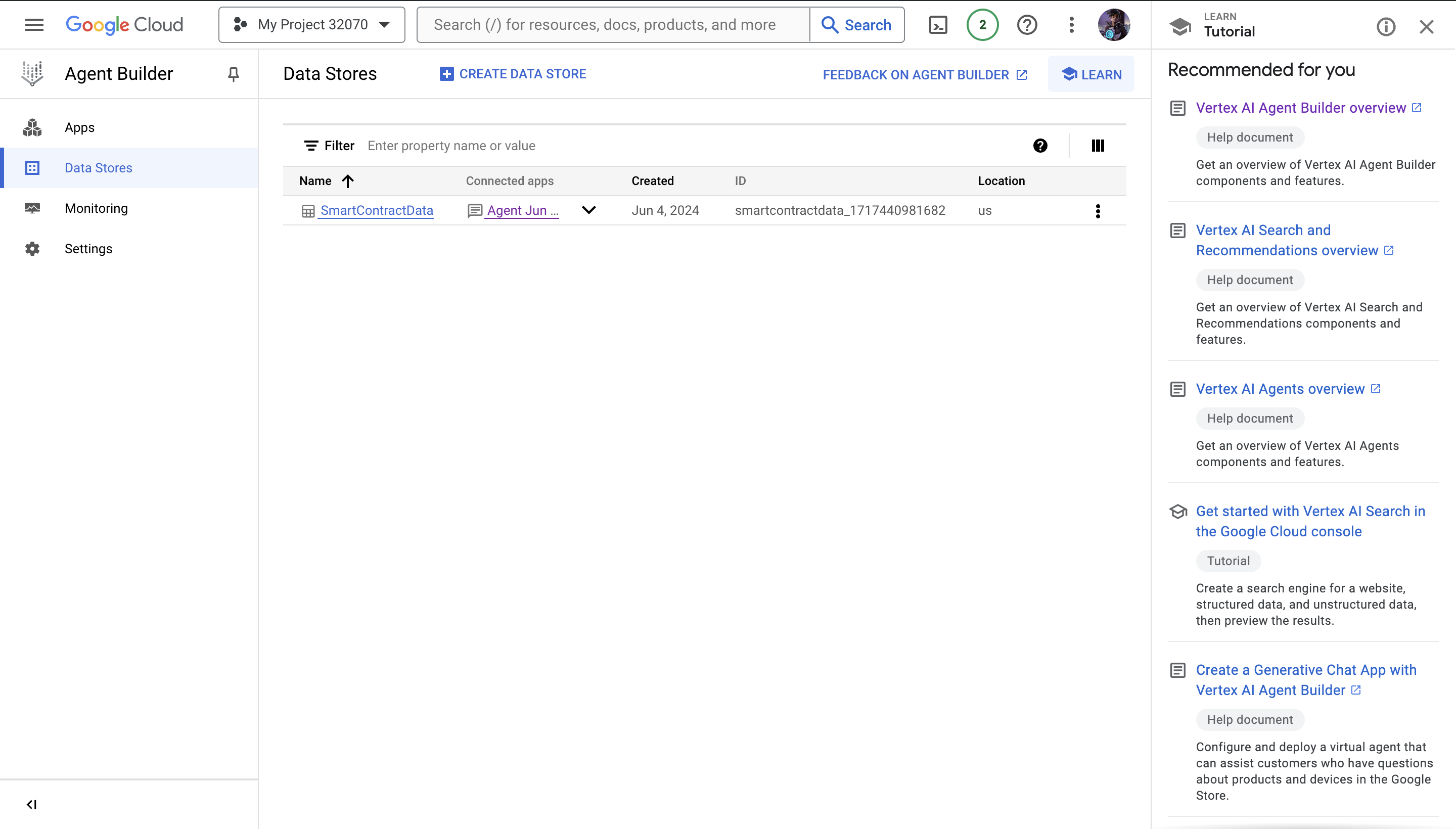The height and width of the screenshot is (829, 1456).
Task: Pin the Agent Builder product
Action: (x=233, y=74)
